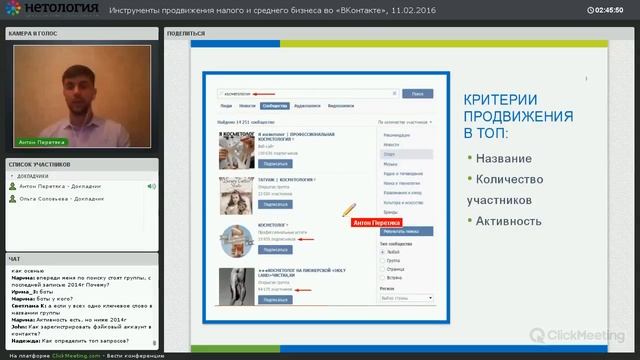Click the 02:45:50 session timer
640x360 pixels.
[x=609, y=10]
